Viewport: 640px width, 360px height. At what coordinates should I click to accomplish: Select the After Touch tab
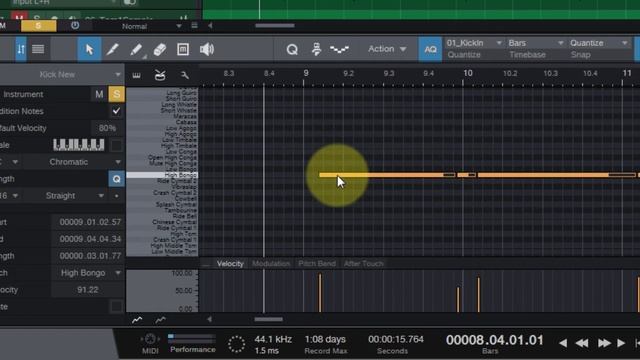tap(363, 264)
